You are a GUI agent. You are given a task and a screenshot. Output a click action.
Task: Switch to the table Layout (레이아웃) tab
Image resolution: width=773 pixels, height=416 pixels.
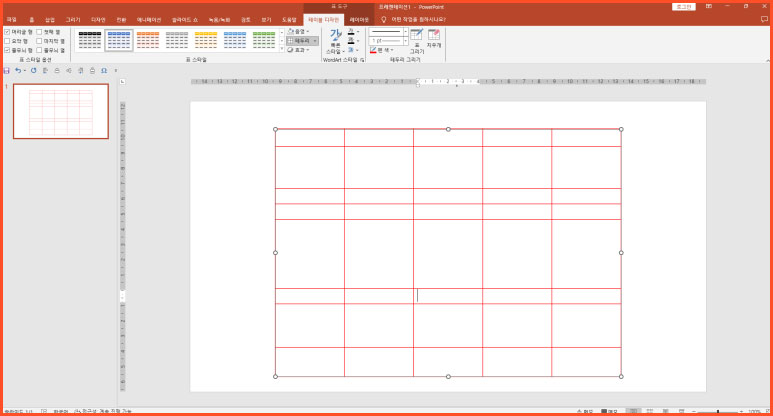(x=359, y=20)
